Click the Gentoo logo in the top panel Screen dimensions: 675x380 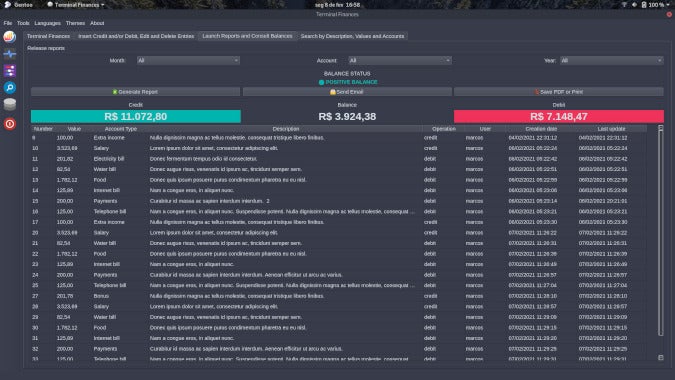pyautogui.click(x=7, y=5)
